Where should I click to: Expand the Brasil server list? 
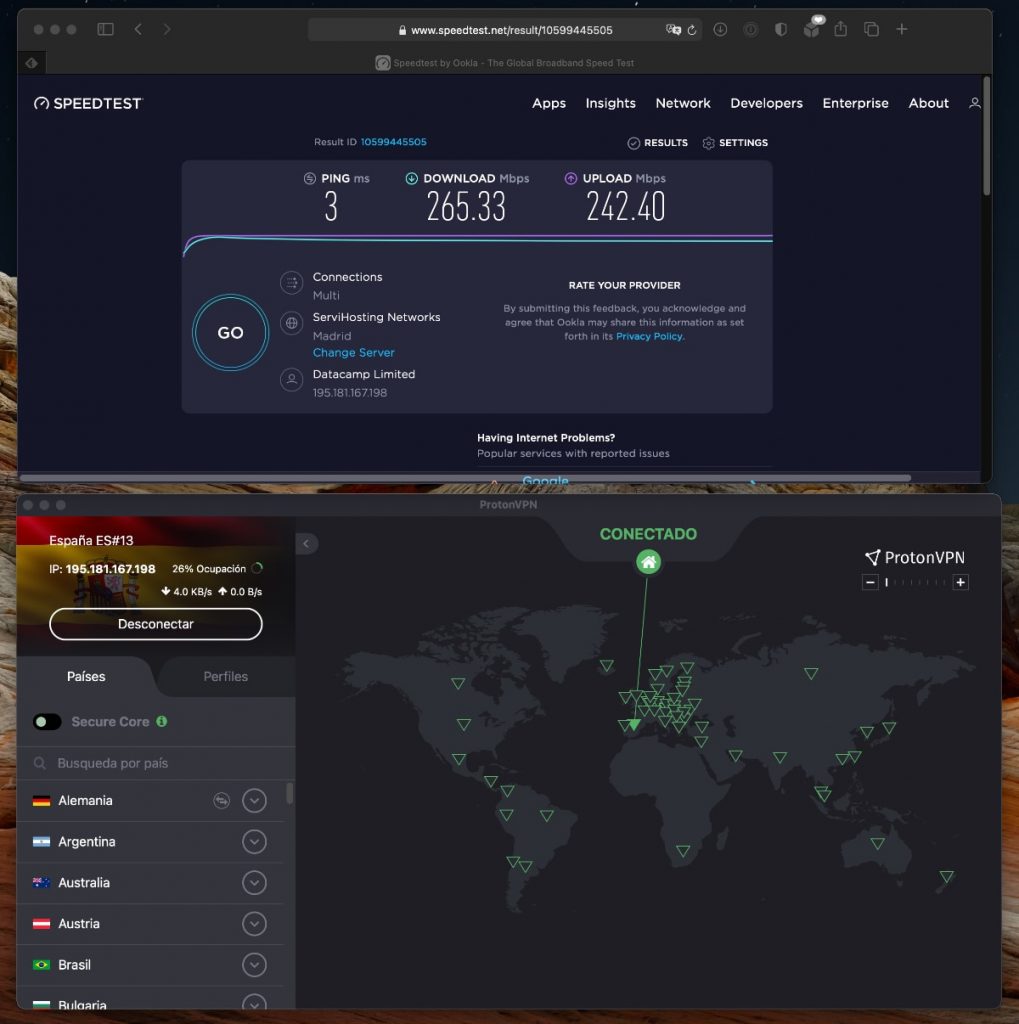pos(254,965)
